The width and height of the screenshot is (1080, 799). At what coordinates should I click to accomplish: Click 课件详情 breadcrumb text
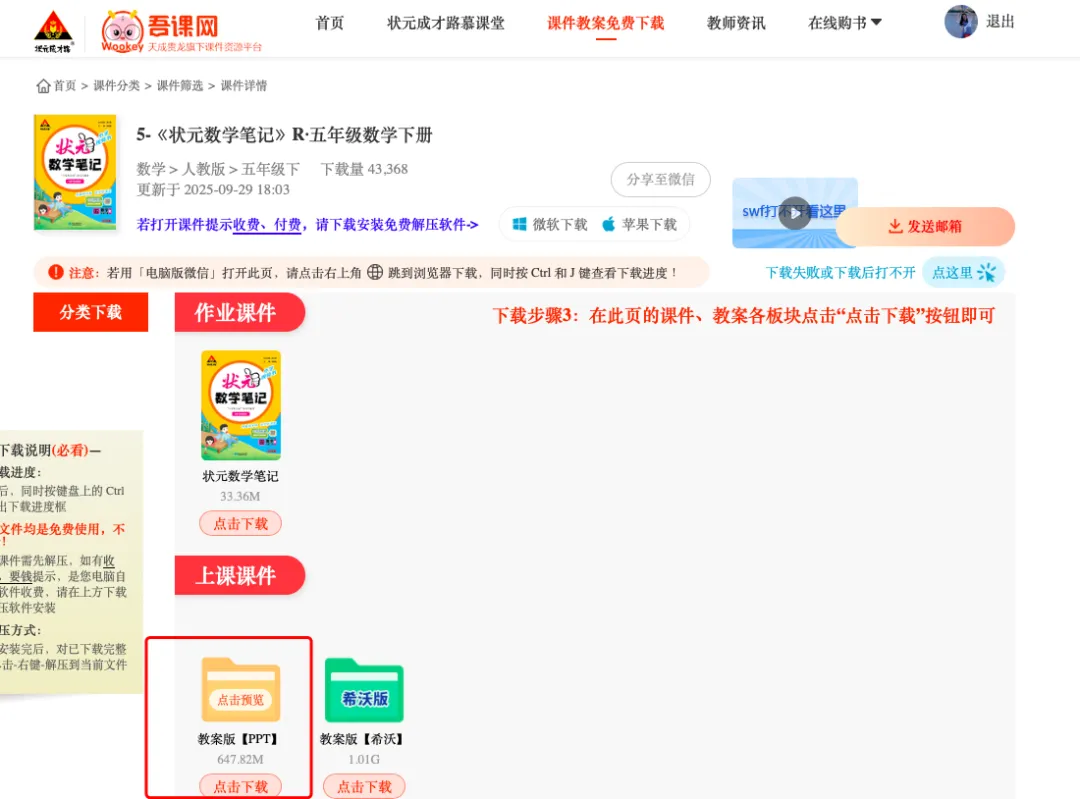click(x=244, y=85)
